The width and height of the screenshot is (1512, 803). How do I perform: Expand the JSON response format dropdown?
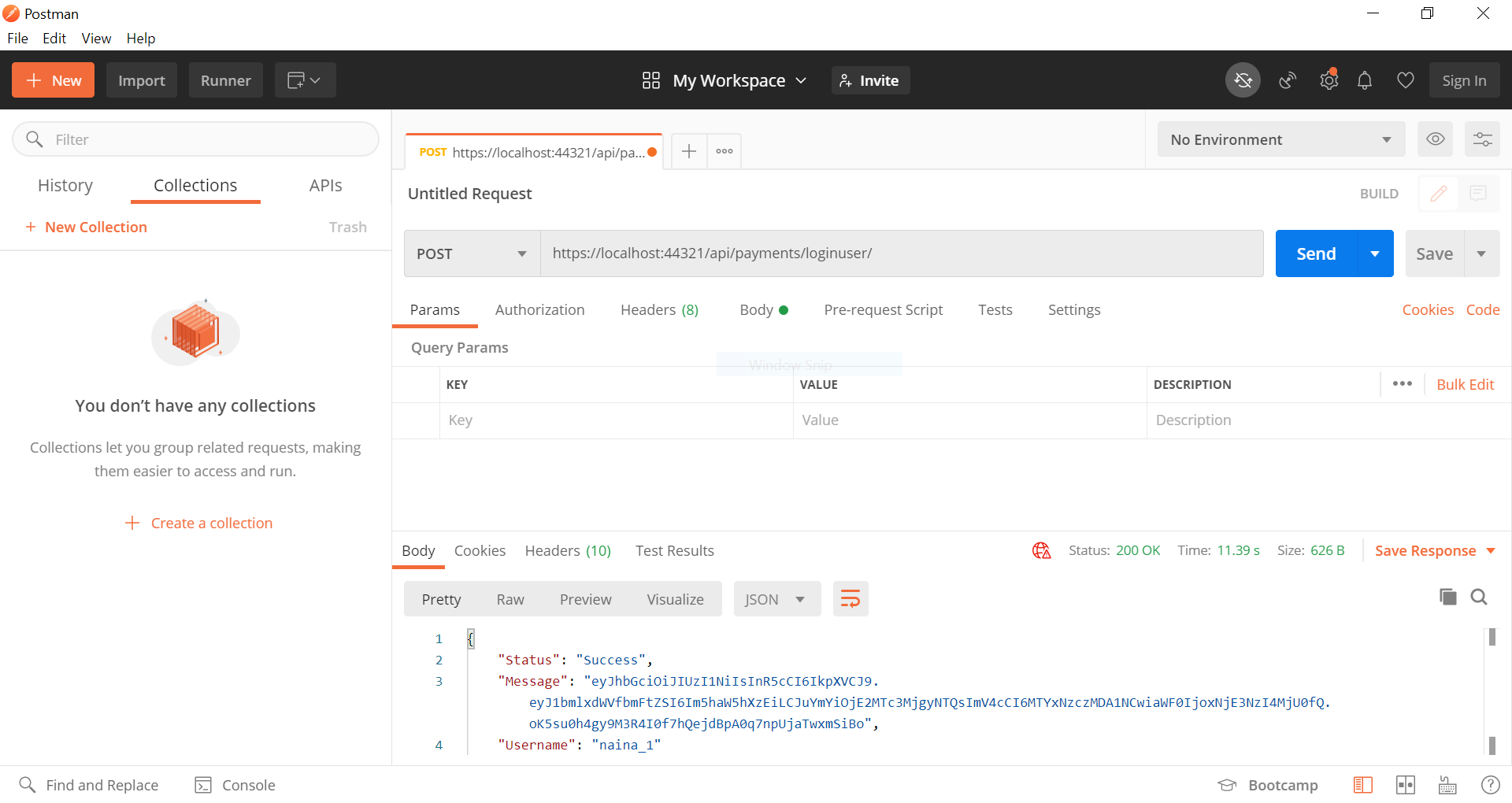(x=776, y=598)
